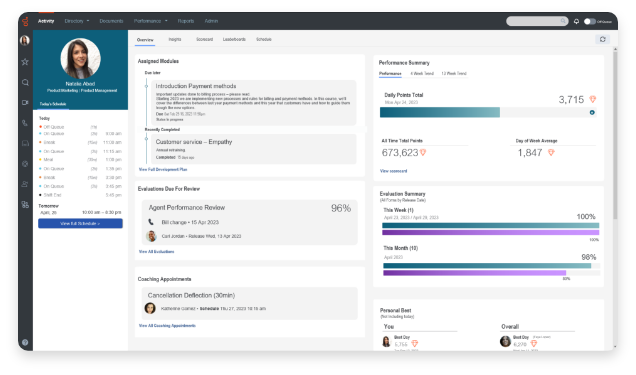Viewport: 636px width, 375px height.
Task: Click View Full Schedule button
Action: pos(80,223)
